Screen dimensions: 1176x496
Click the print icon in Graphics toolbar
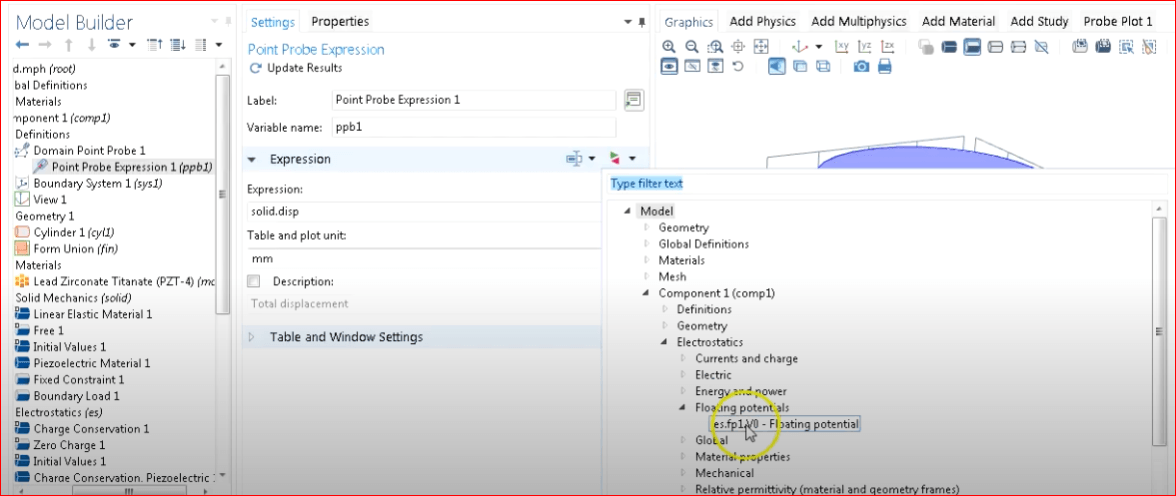884,67
